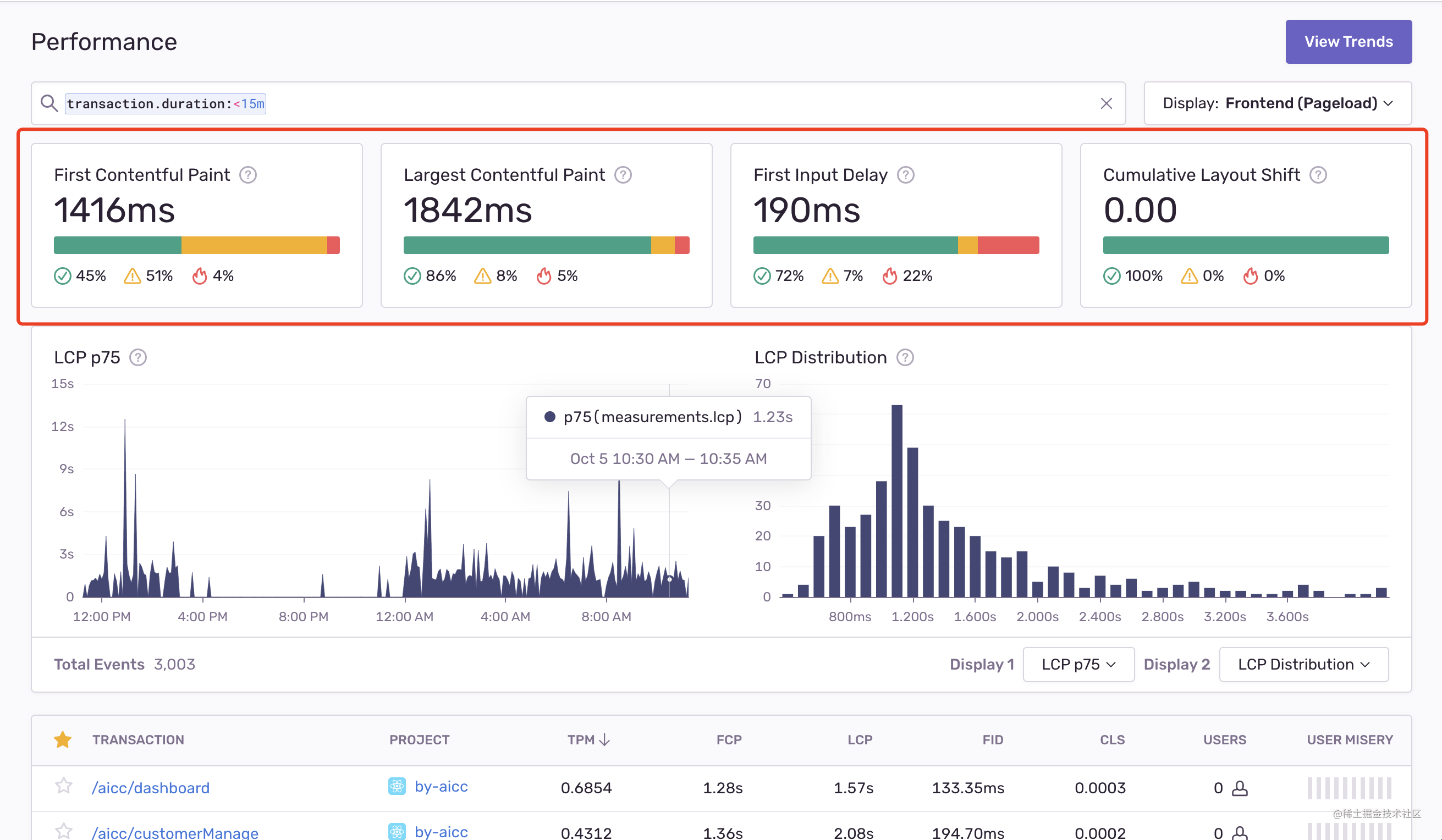Sort table by FID column
Image resolution: width=1442 pixels, height=840 pixels.
tap(993, 739)
